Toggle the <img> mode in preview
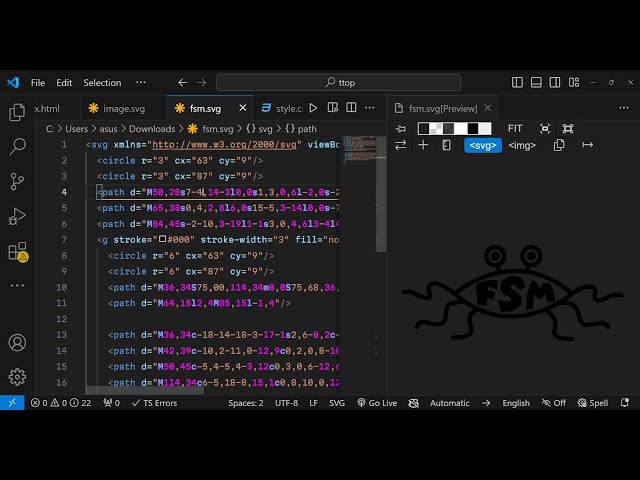This screenshot has width=640, height=480. coord(522,145)
